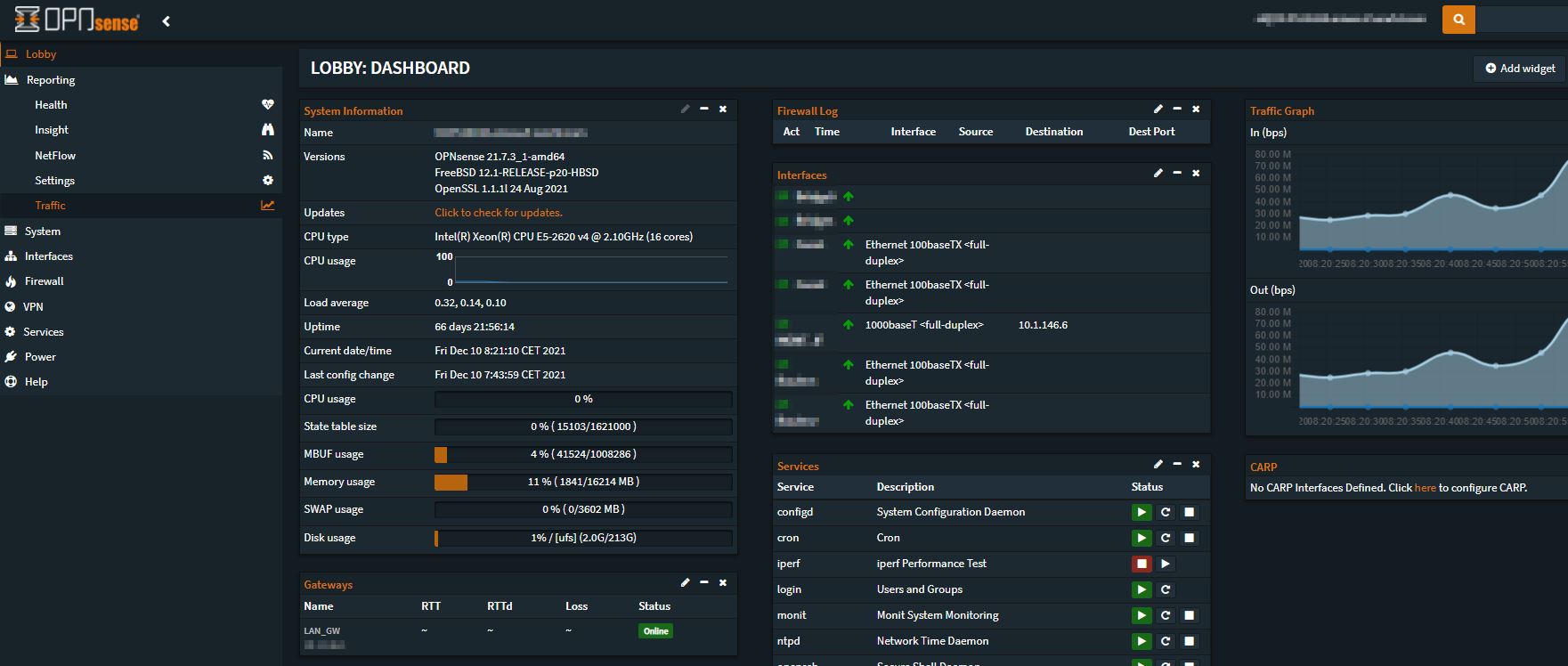Screen dimensions: 1568x666
Task: Collapse the Interfaces widget
Action: 1177,173
